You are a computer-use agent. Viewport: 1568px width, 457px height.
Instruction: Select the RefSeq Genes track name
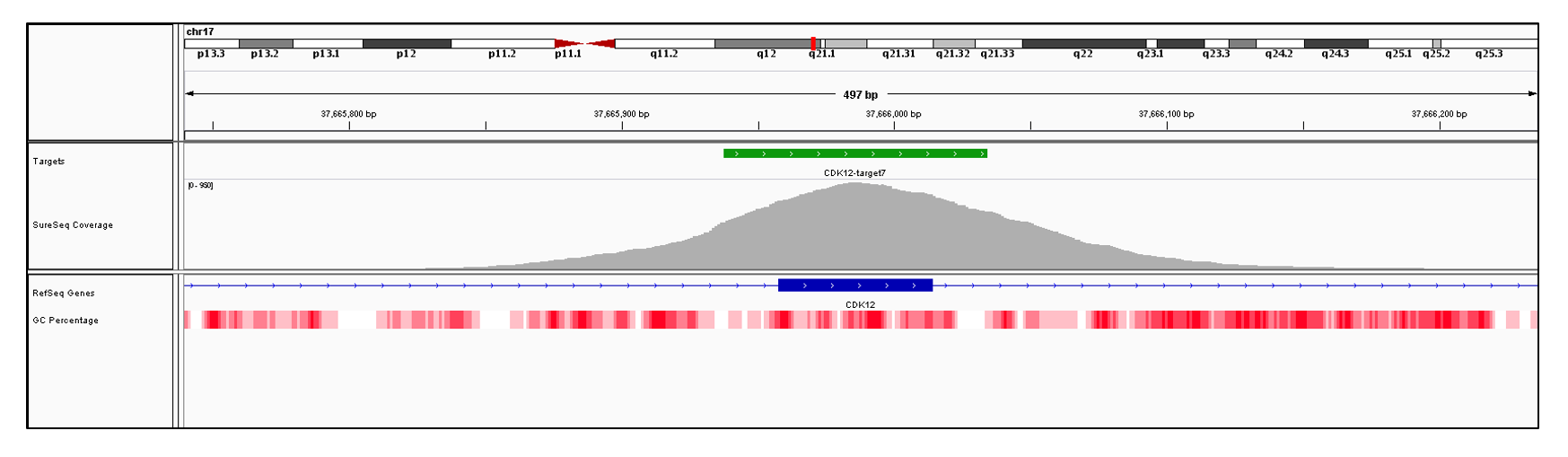pyautogui.click(x=64, y=294)
